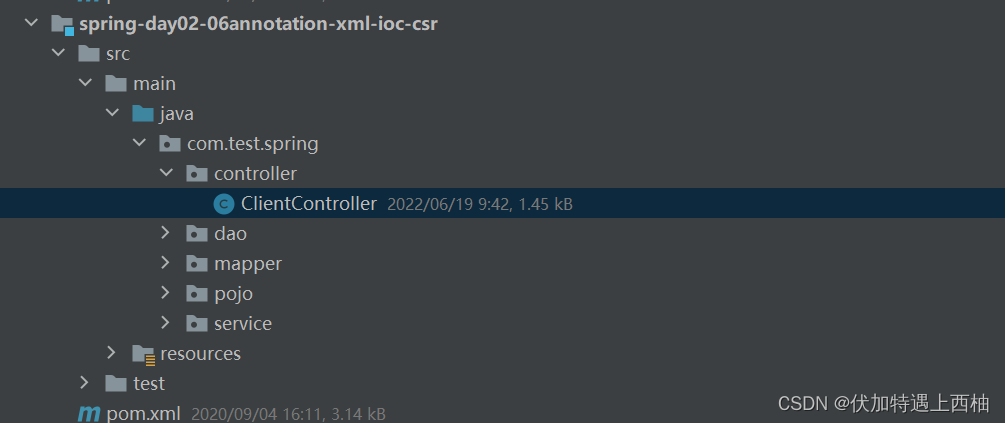Collapse the src folder

pyautogui.click(x=58, y=53)
